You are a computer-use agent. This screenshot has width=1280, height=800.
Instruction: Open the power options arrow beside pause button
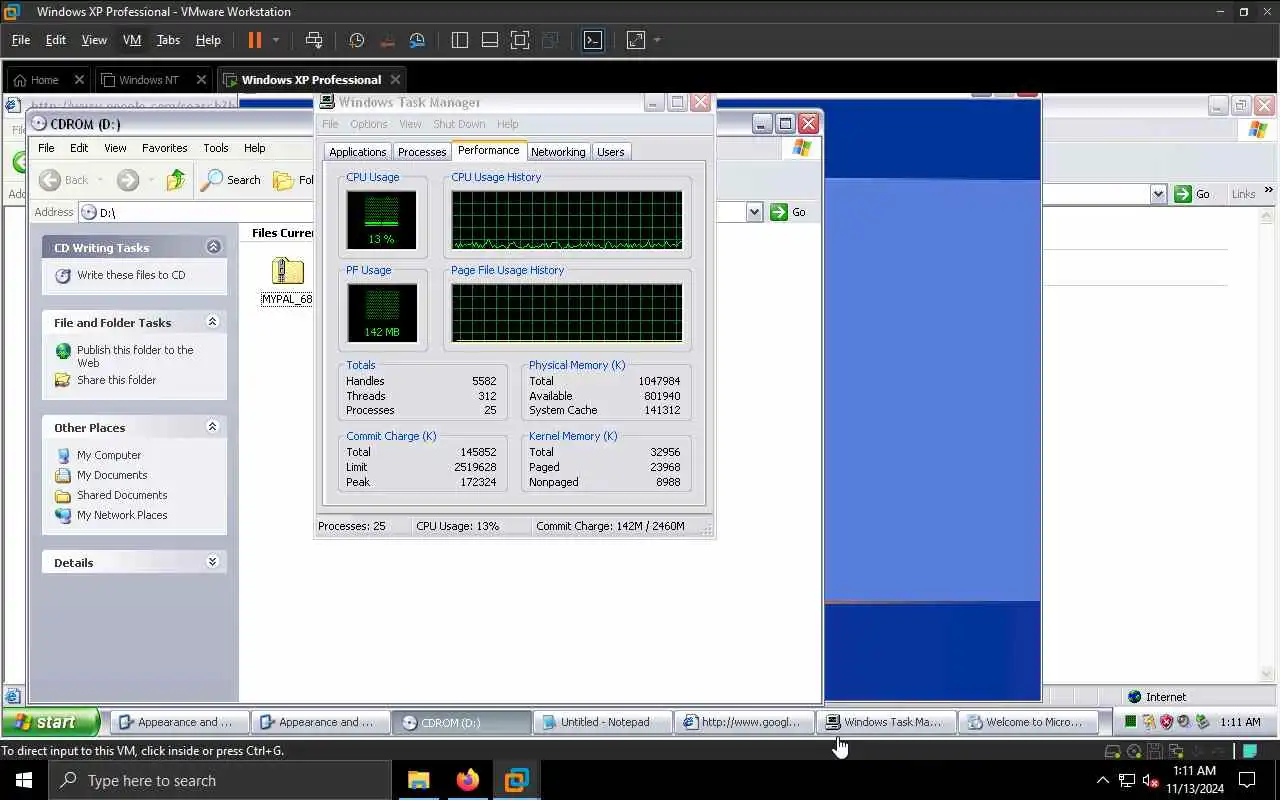tap(276, 40)
